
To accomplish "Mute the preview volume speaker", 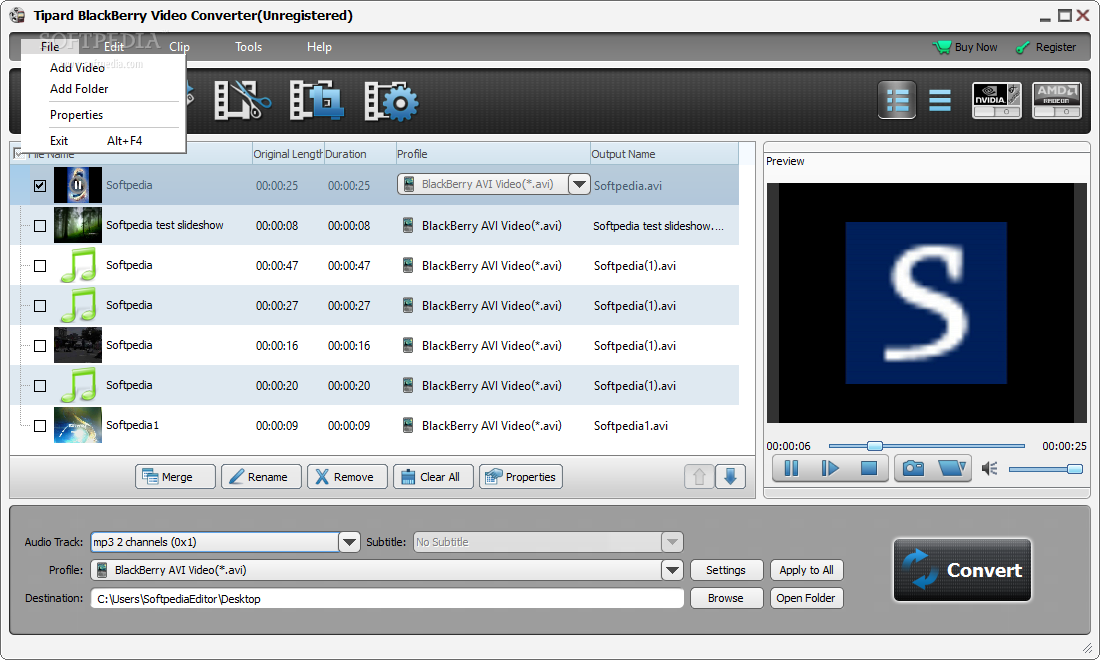I will pyautogui.click(x=990, y=469).
